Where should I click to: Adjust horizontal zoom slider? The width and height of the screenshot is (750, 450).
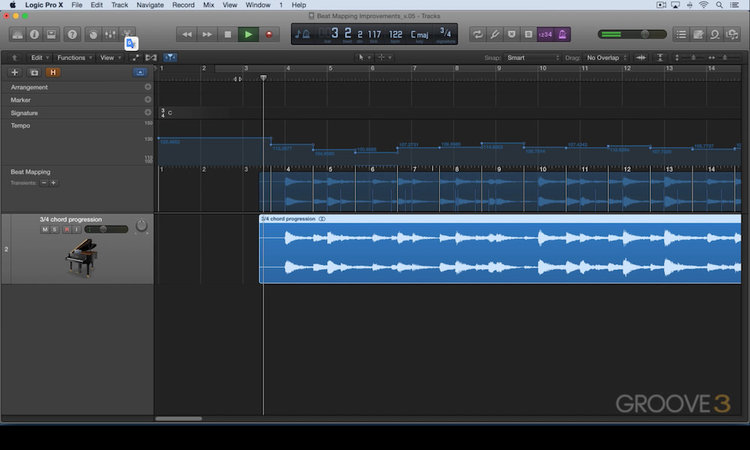[x=723, y=58]
